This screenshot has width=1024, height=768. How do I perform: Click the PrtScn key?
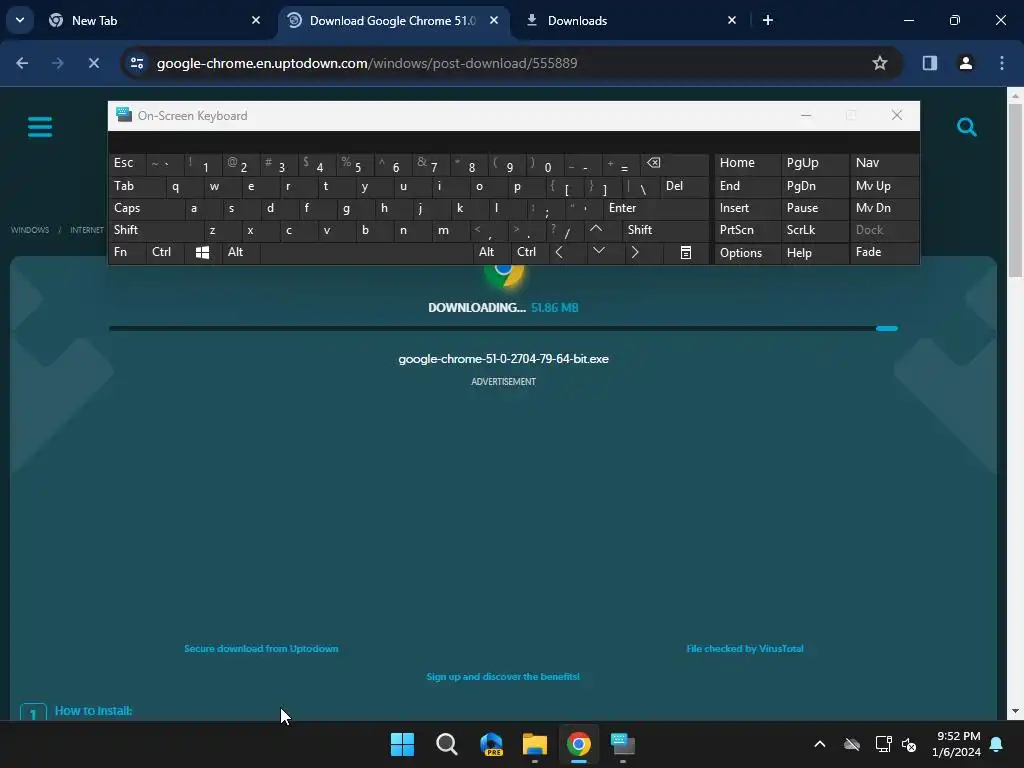click(x=747, y=230)
